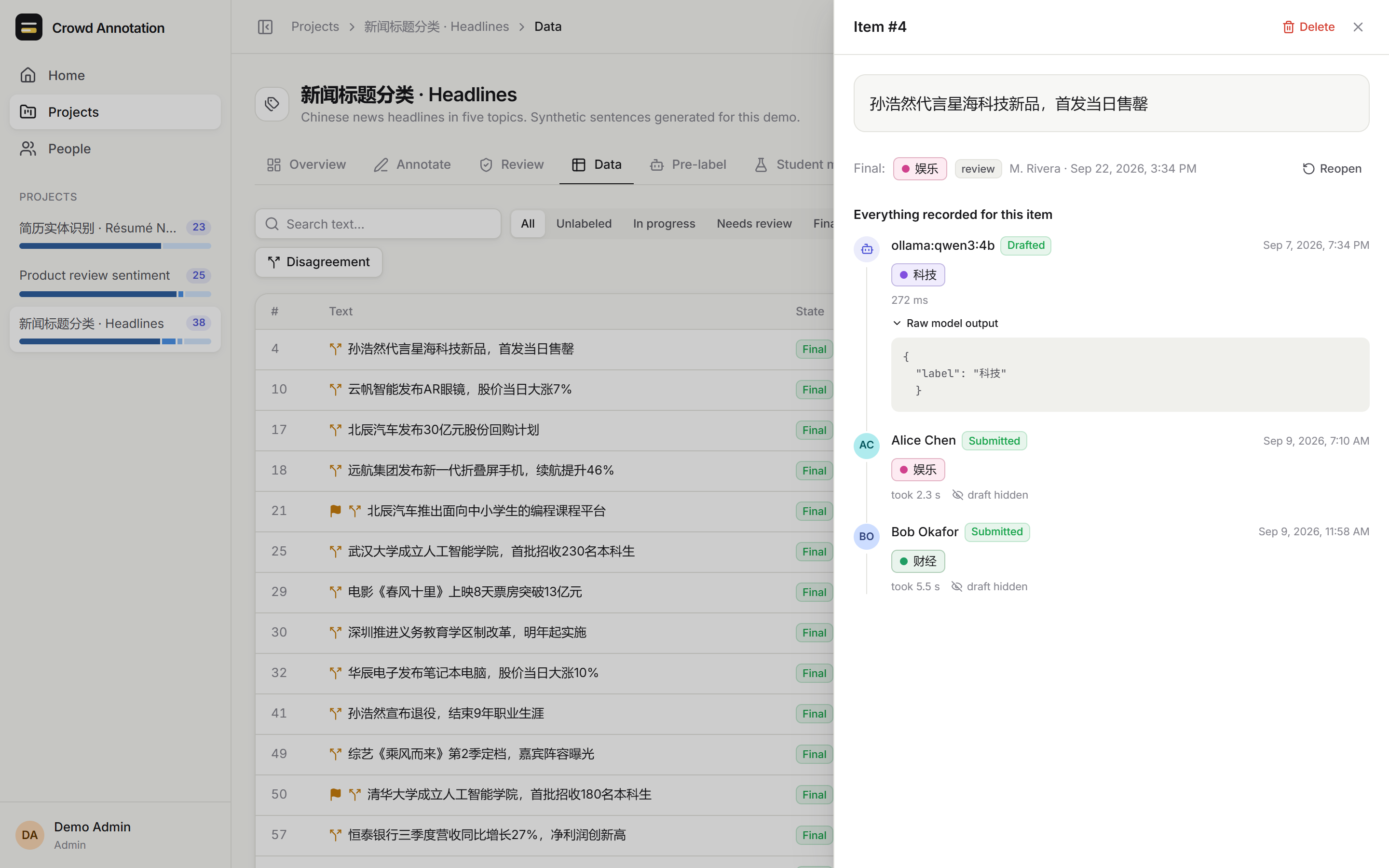
Task: Click the ollama bot avatar icon
Action: pos(867,249)
